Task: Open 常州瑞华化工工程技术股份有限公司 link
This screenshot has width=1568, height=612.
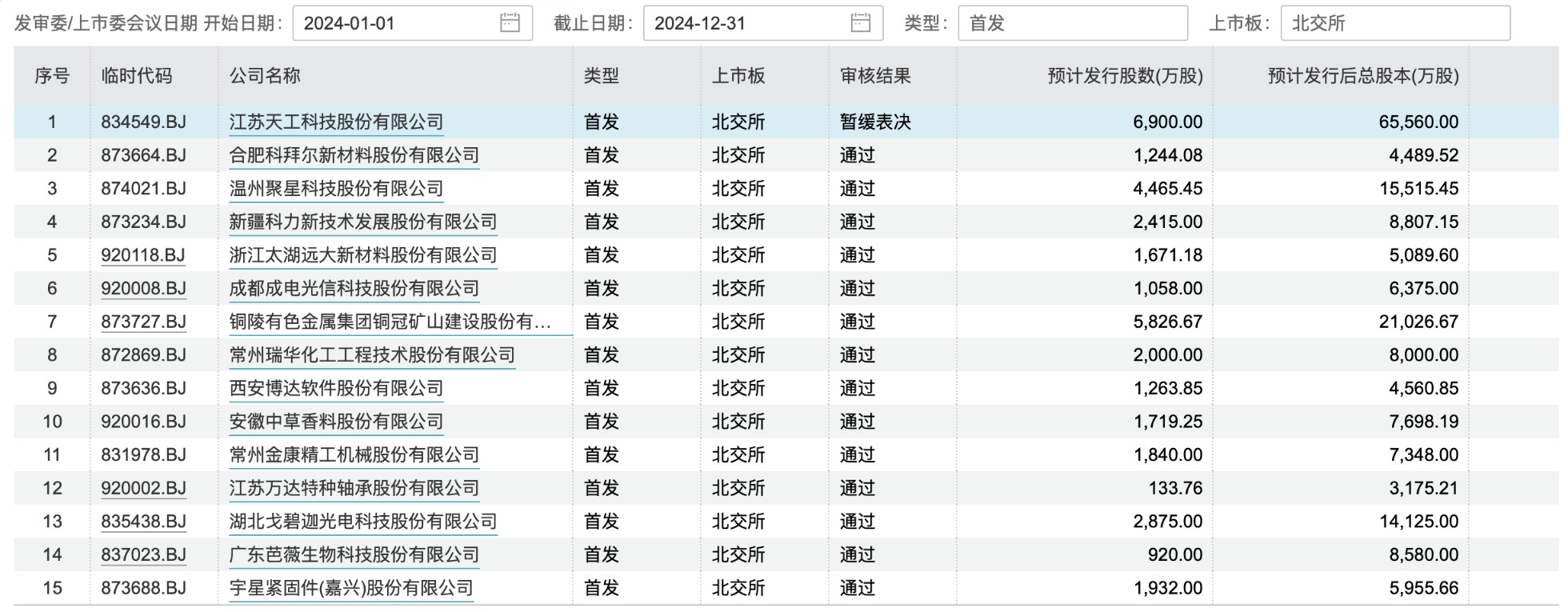Action: [x=372, y=355]
